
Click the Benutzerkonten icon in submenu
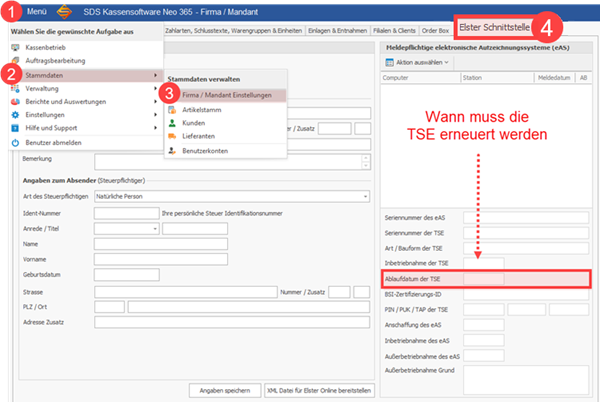[173, 150]
